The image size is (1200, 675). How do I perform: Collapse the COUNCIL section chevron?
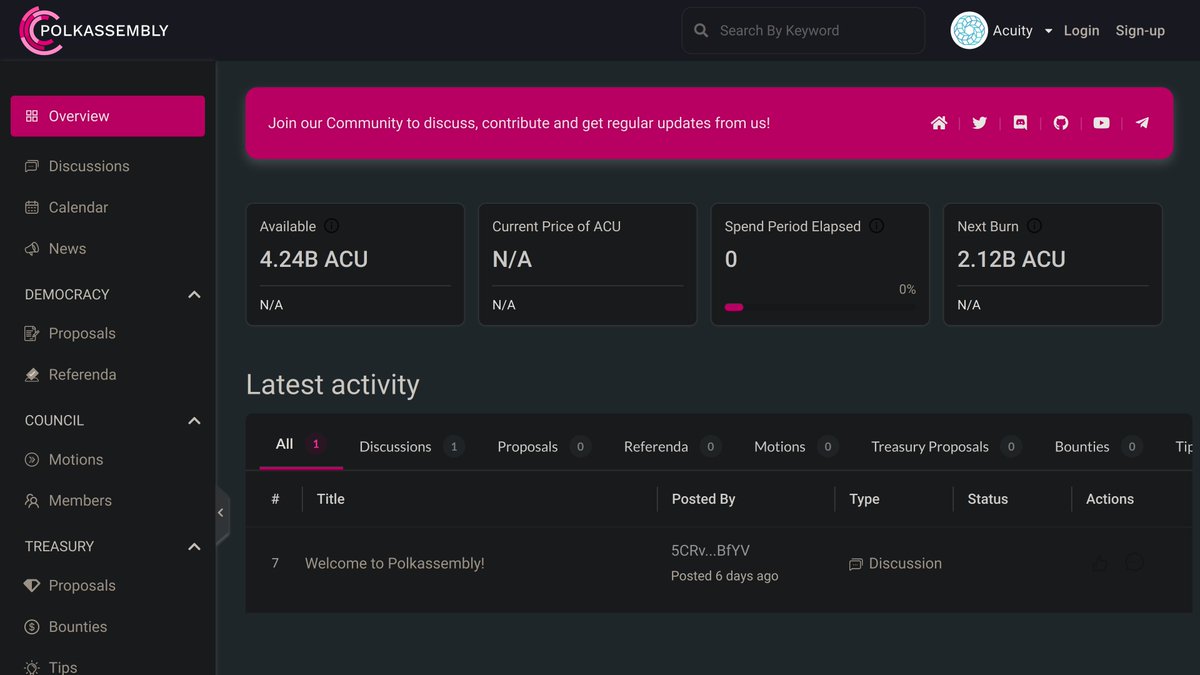pyautogui.click(x=194, y=421)
